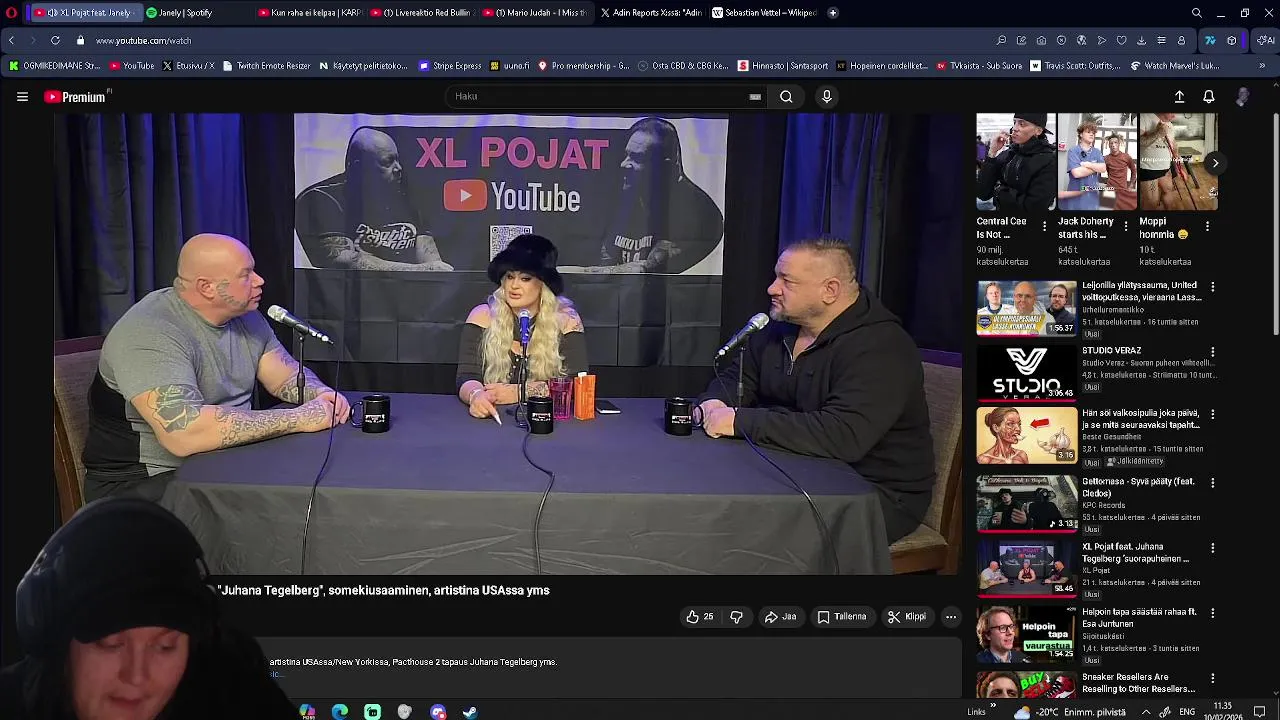Dislike the video with thumbs down

736,617
